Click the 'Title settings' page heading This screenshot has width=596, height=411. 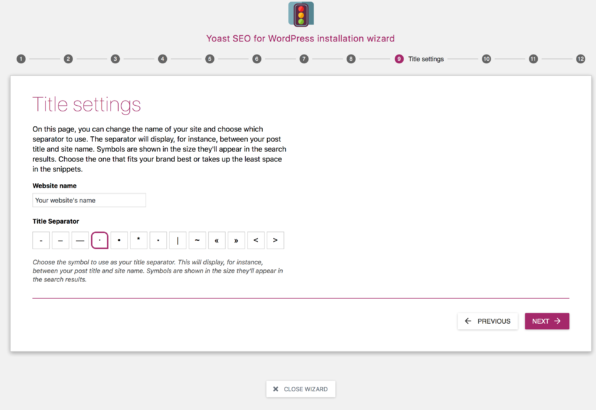87,105
